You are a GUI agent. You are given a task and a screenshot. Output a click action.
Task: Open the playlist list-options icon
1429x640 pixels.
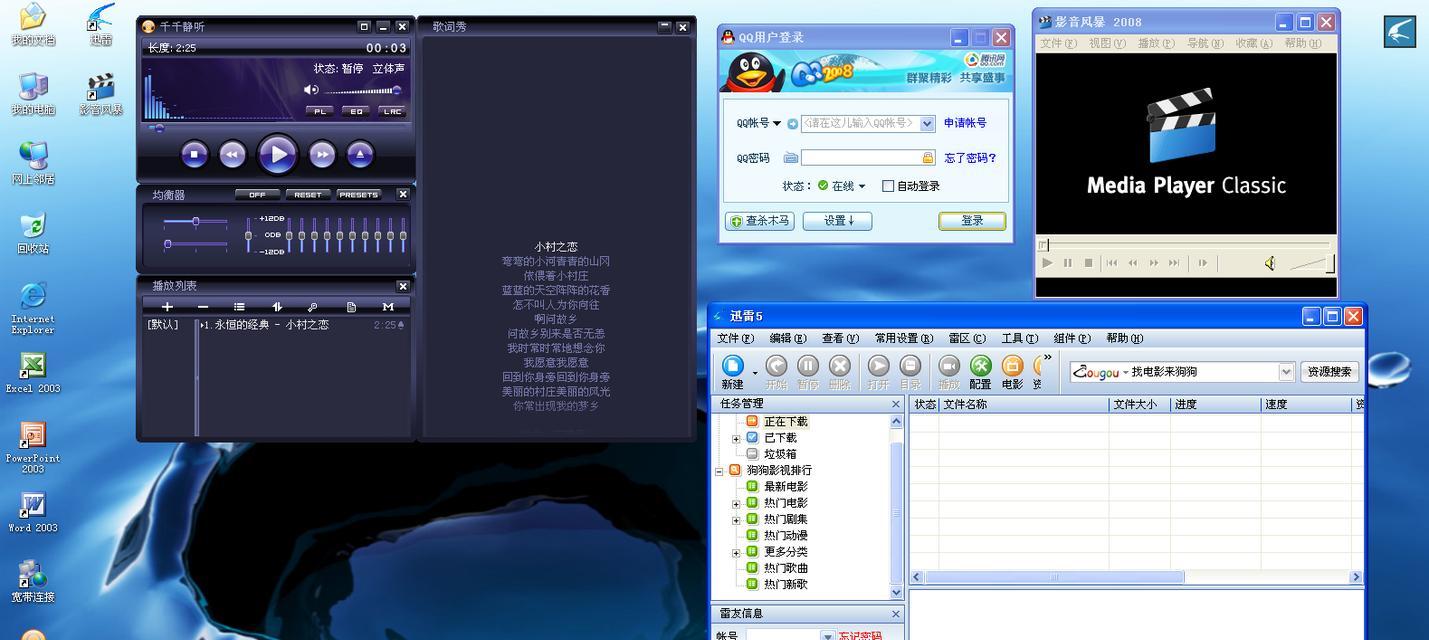(x=240, y=307)
